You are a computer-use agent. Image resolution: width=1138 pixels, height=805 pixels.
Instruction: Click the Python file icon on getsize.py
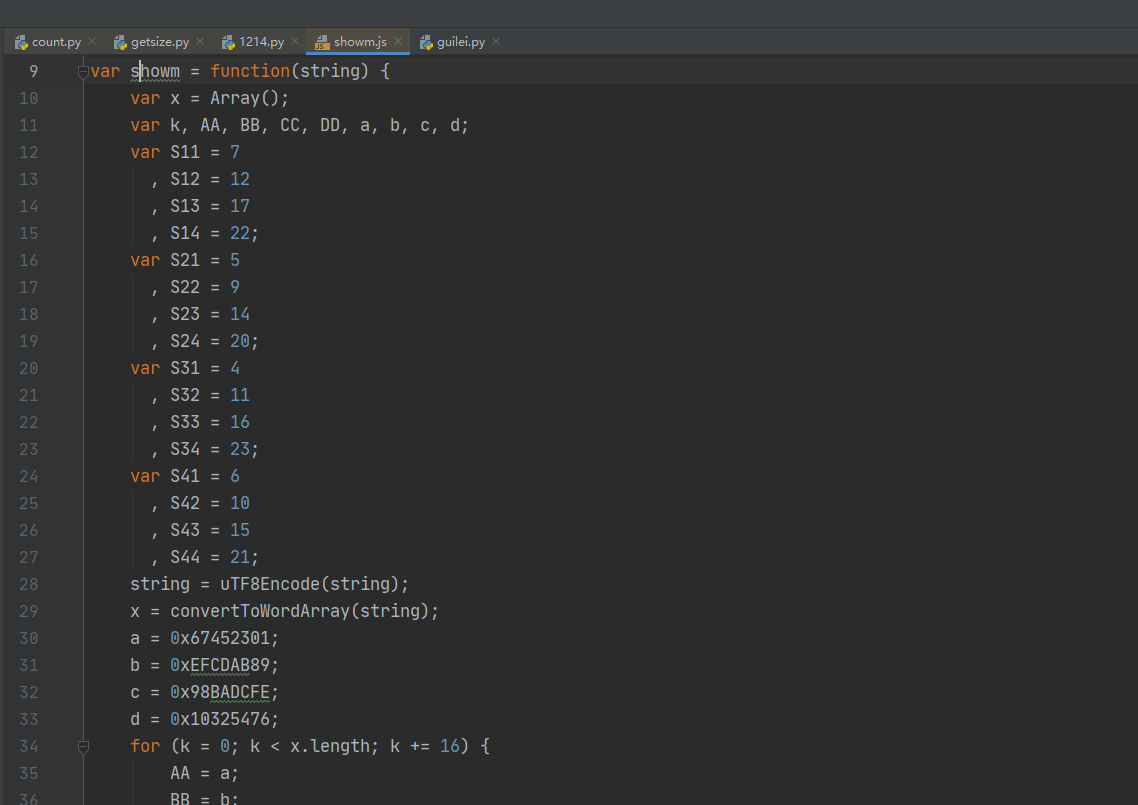(120, 43)
